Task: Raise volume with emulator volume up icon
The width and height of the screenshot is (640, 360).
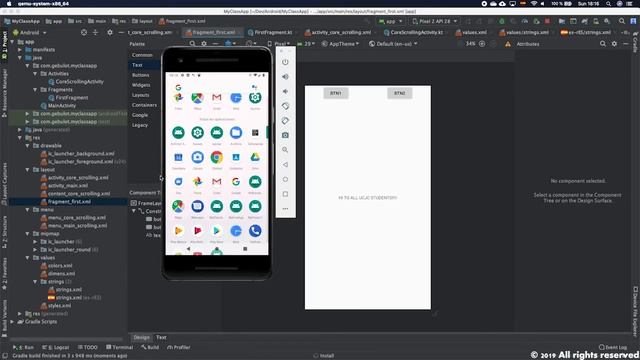Action: coord(285,76)
